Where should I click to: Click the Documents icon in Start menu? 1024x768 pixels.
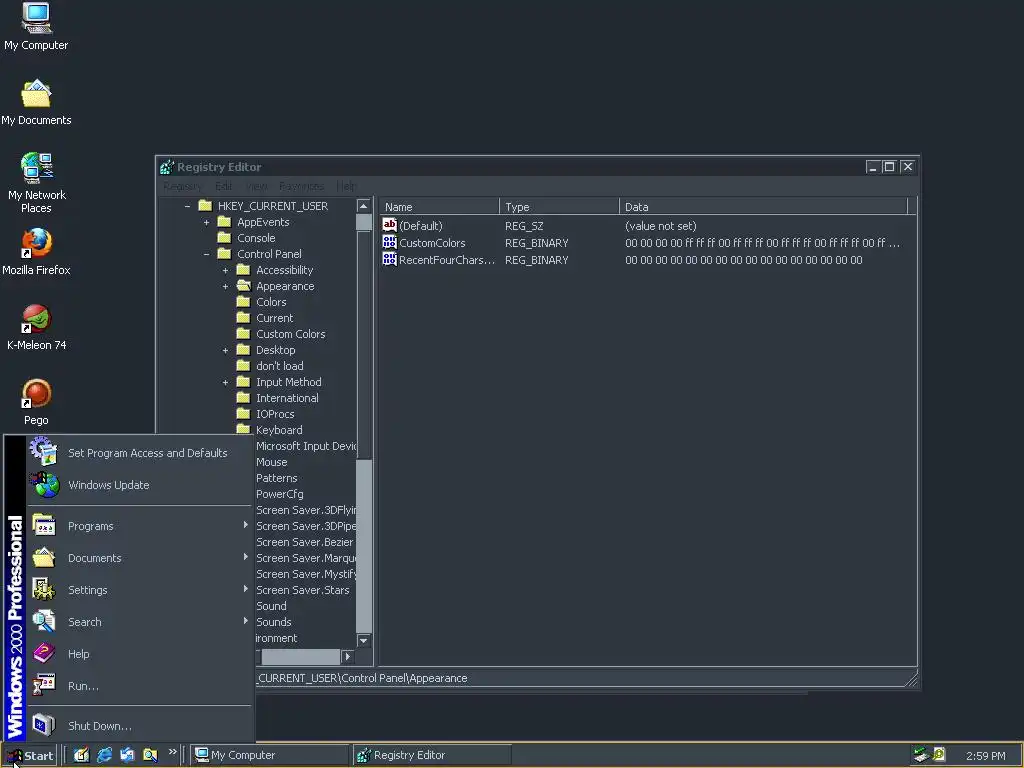tap(44, 557)
